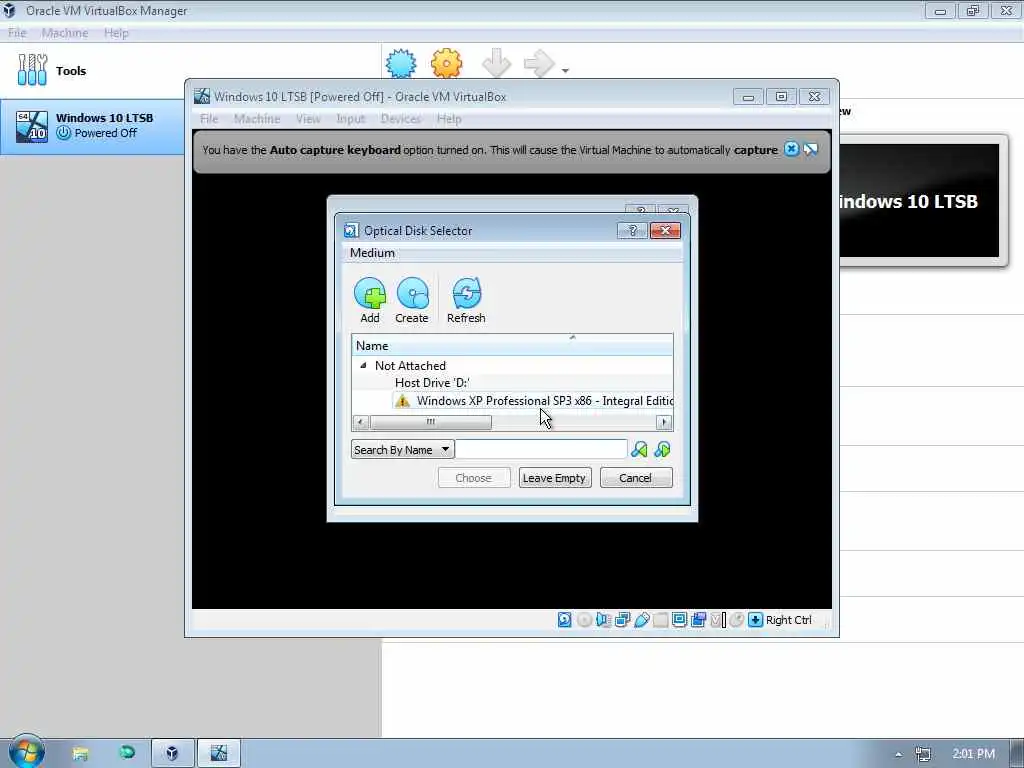Click the shared folders indicator in status bar

pyautogui.click(x=660, y=619)
